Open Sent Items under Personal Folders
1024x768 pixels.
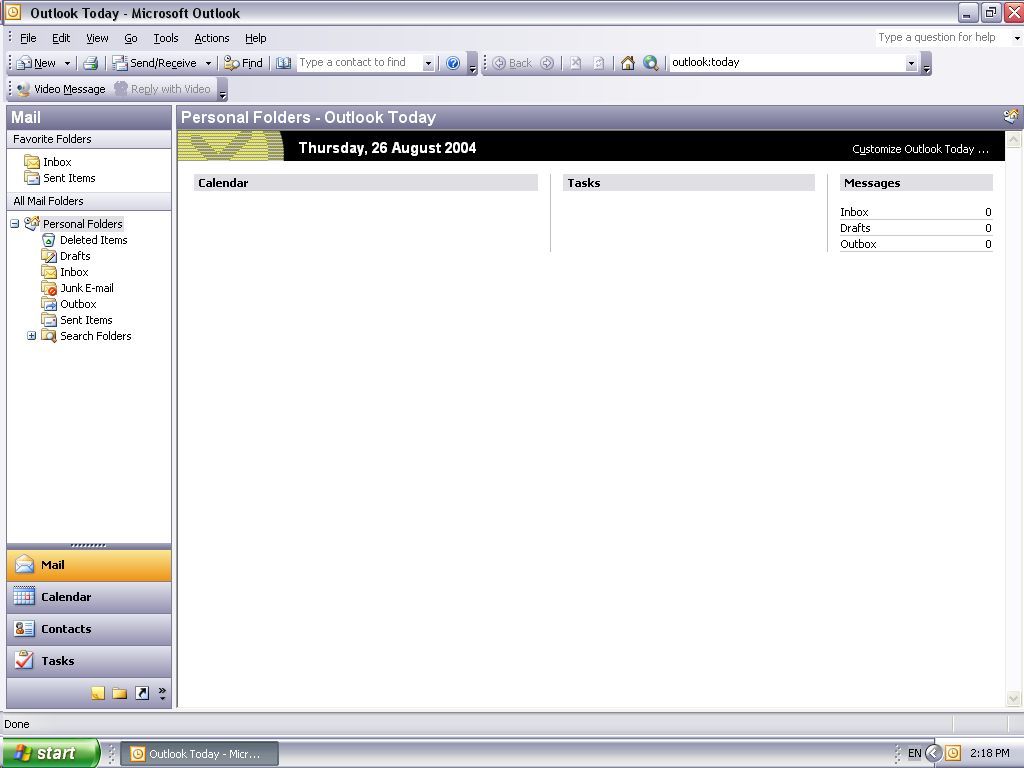point(77,320)
